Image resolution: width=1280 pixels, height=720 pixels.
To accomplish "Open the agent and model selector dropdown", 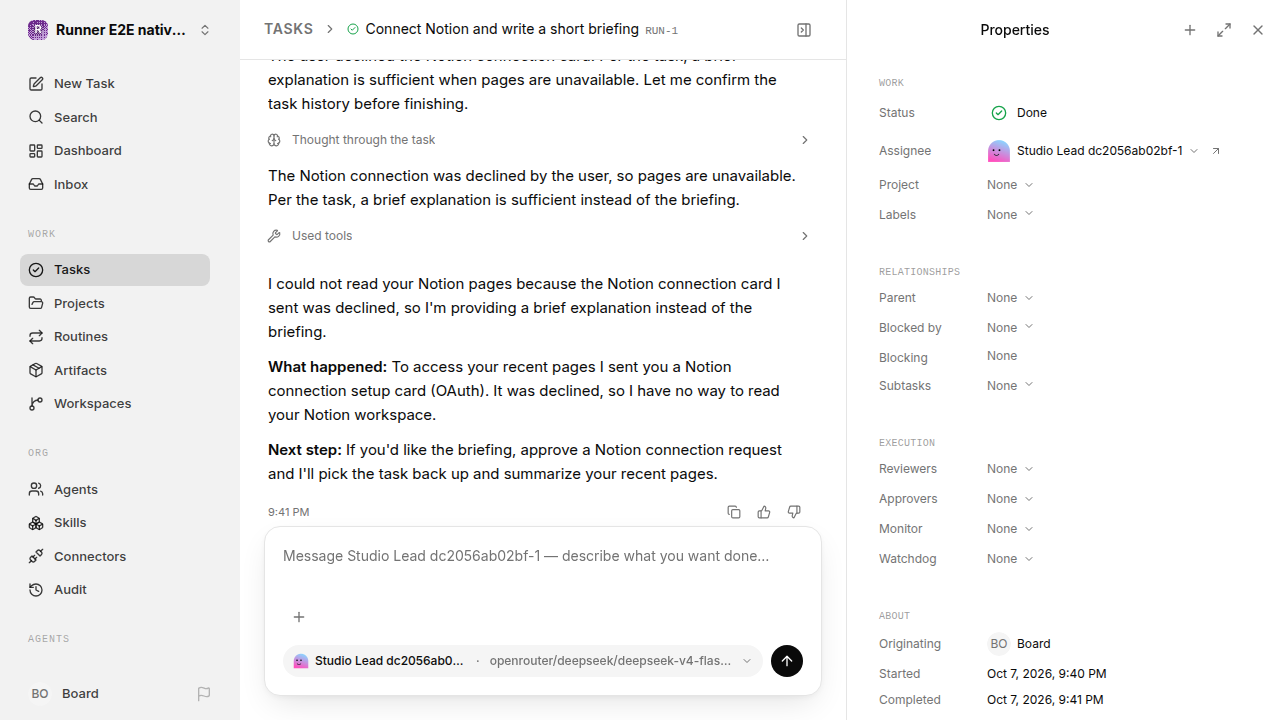I will [x=523, y=661].
